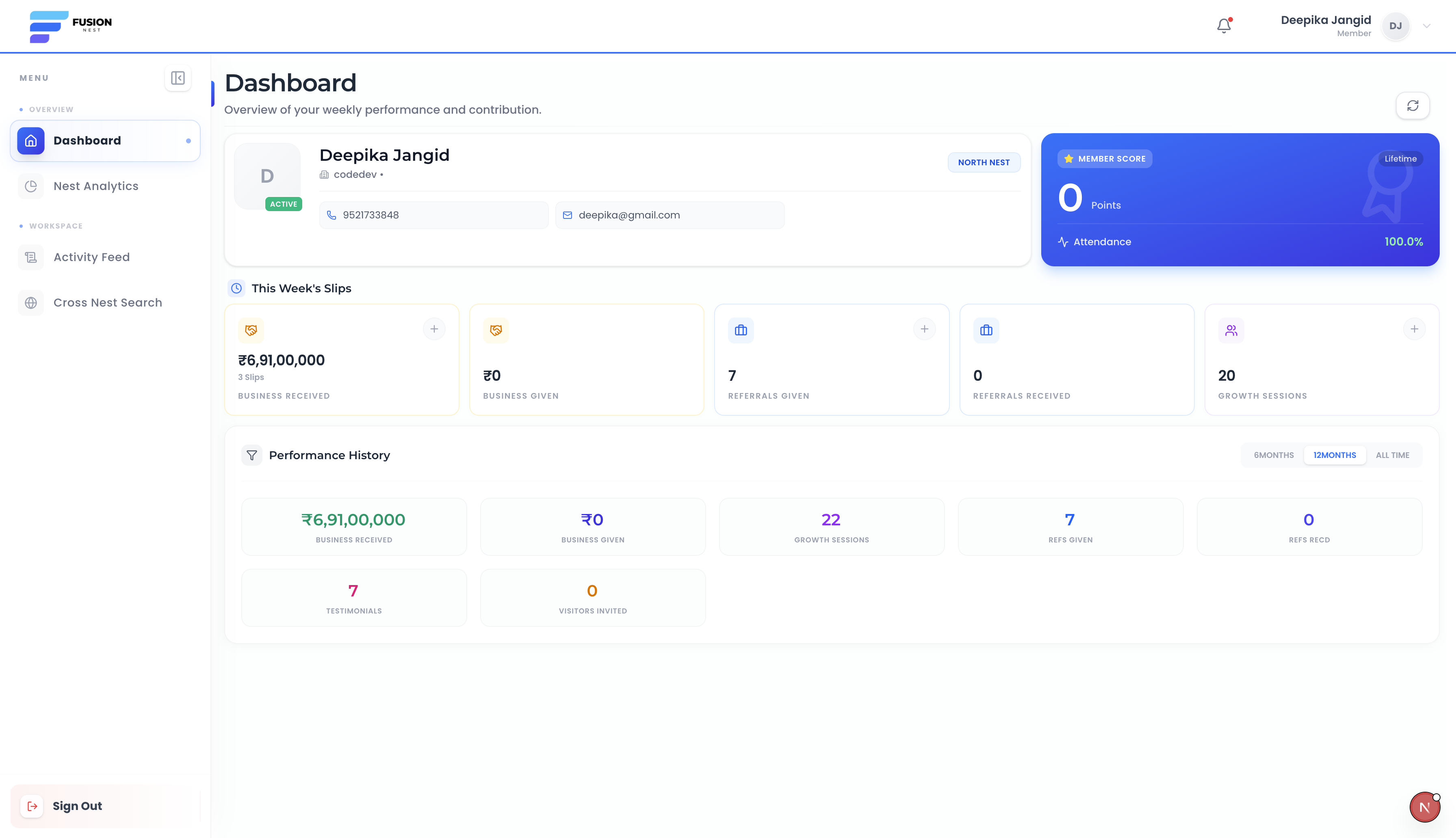Sign Out of Fusion Nest
Screen dimensions: 1456x838
pos(76,806)
